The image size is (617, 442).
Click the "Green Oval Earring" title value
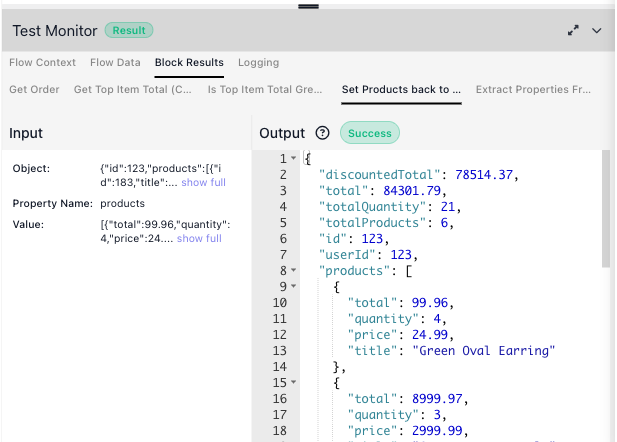point(484,351)
